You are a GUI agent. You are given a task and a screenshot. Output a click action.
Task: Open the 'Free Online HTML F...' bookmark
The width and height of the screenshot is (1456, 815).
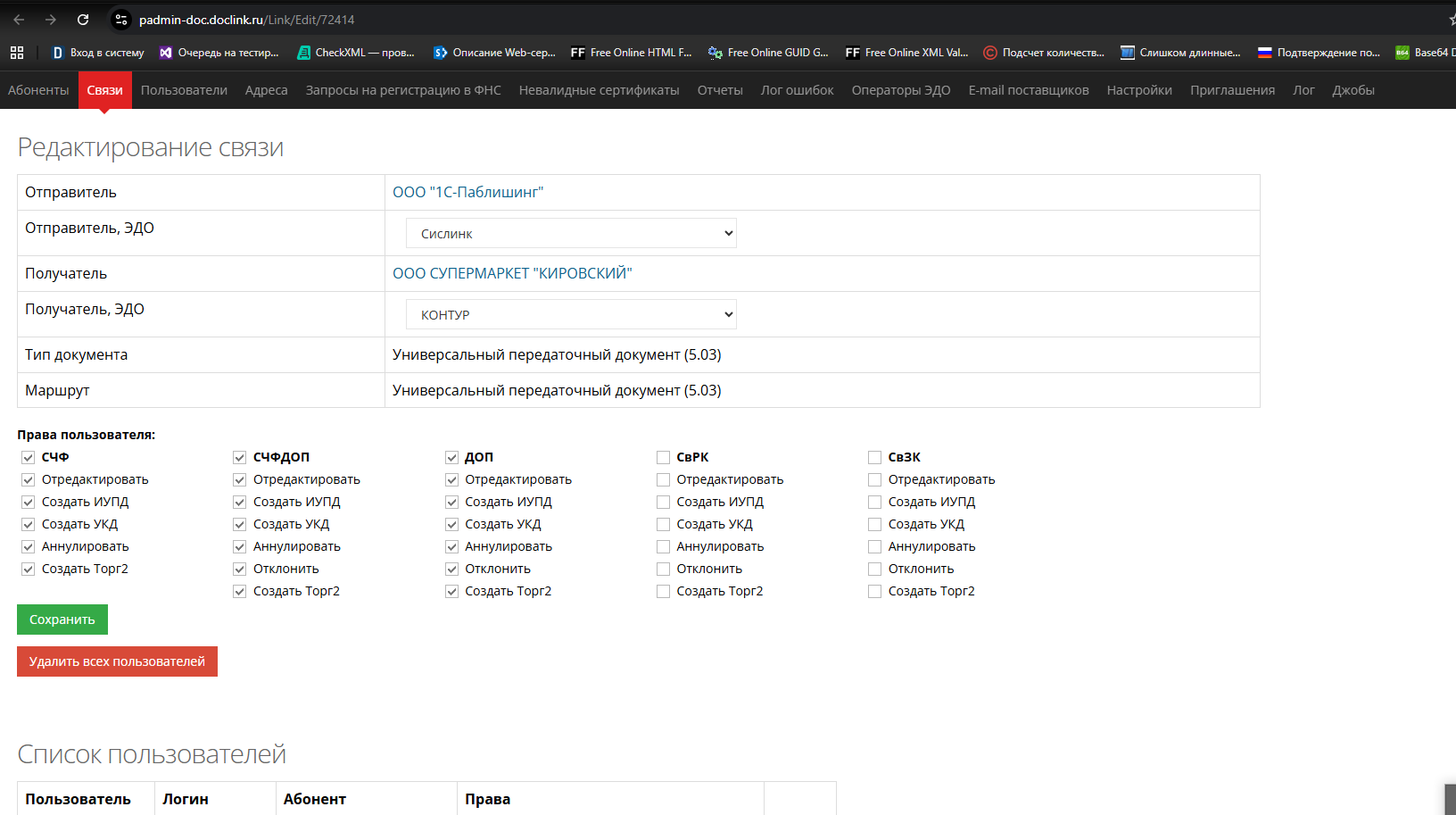coord(632,53)
